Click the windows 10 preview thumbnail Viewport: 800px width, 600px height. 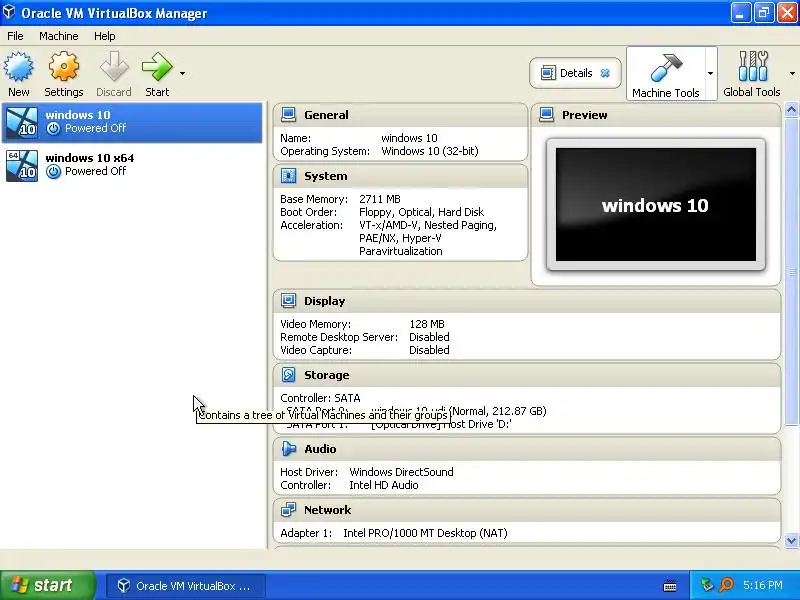pyautogui.click(x=656, y=205)
